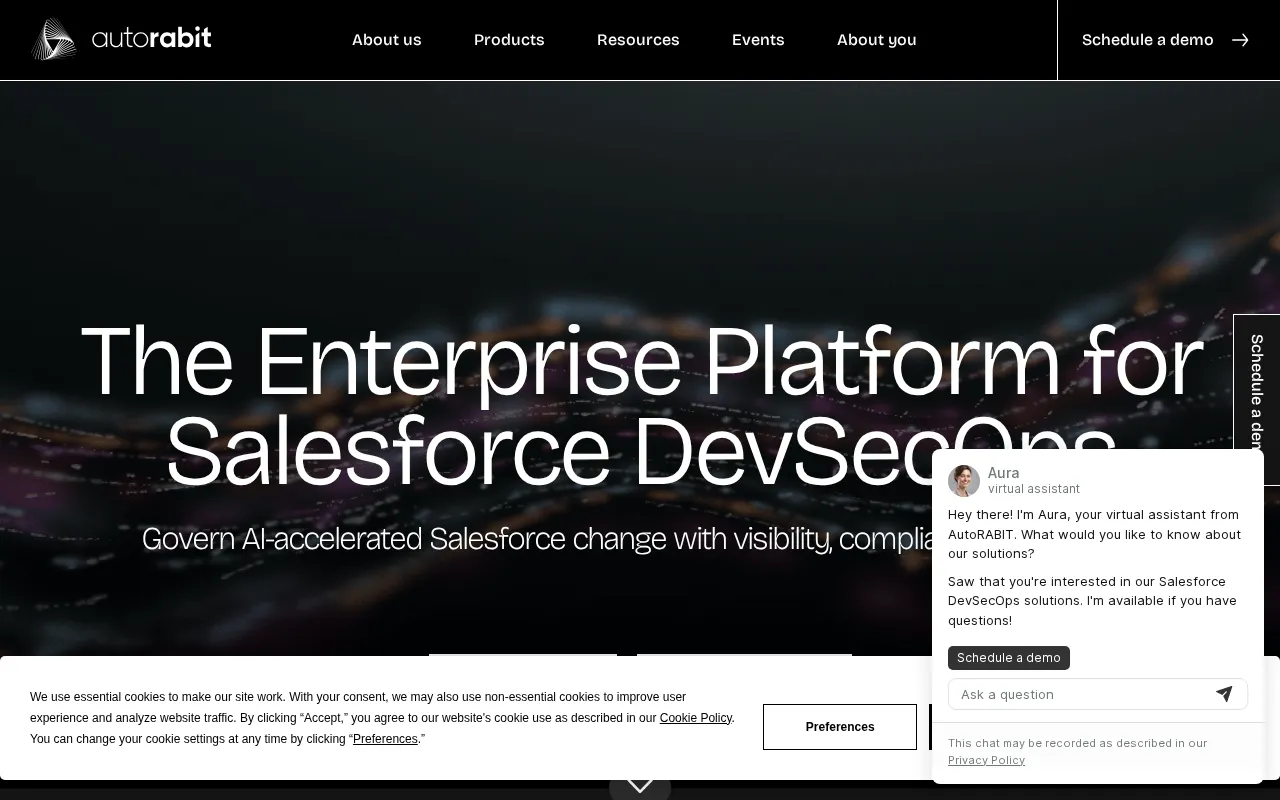Click the Schedule a demo chat chip
1280x800 pixels.
(x=1009, y=658)
